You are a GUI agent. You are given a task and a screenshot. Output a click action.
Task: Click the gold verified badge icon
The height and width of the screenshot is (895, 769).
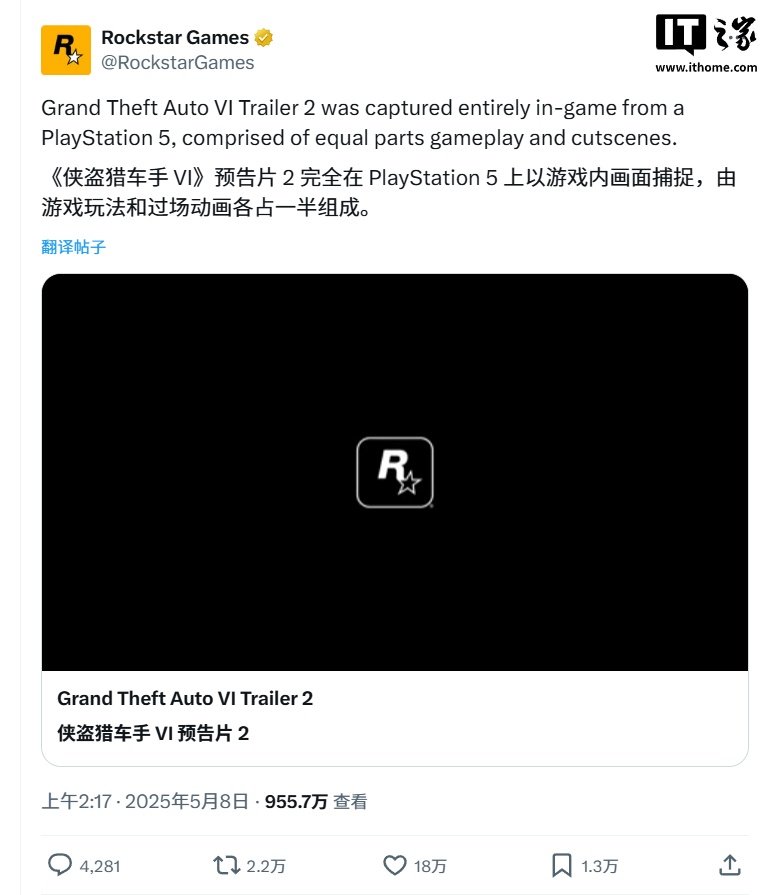coord(263,38)
